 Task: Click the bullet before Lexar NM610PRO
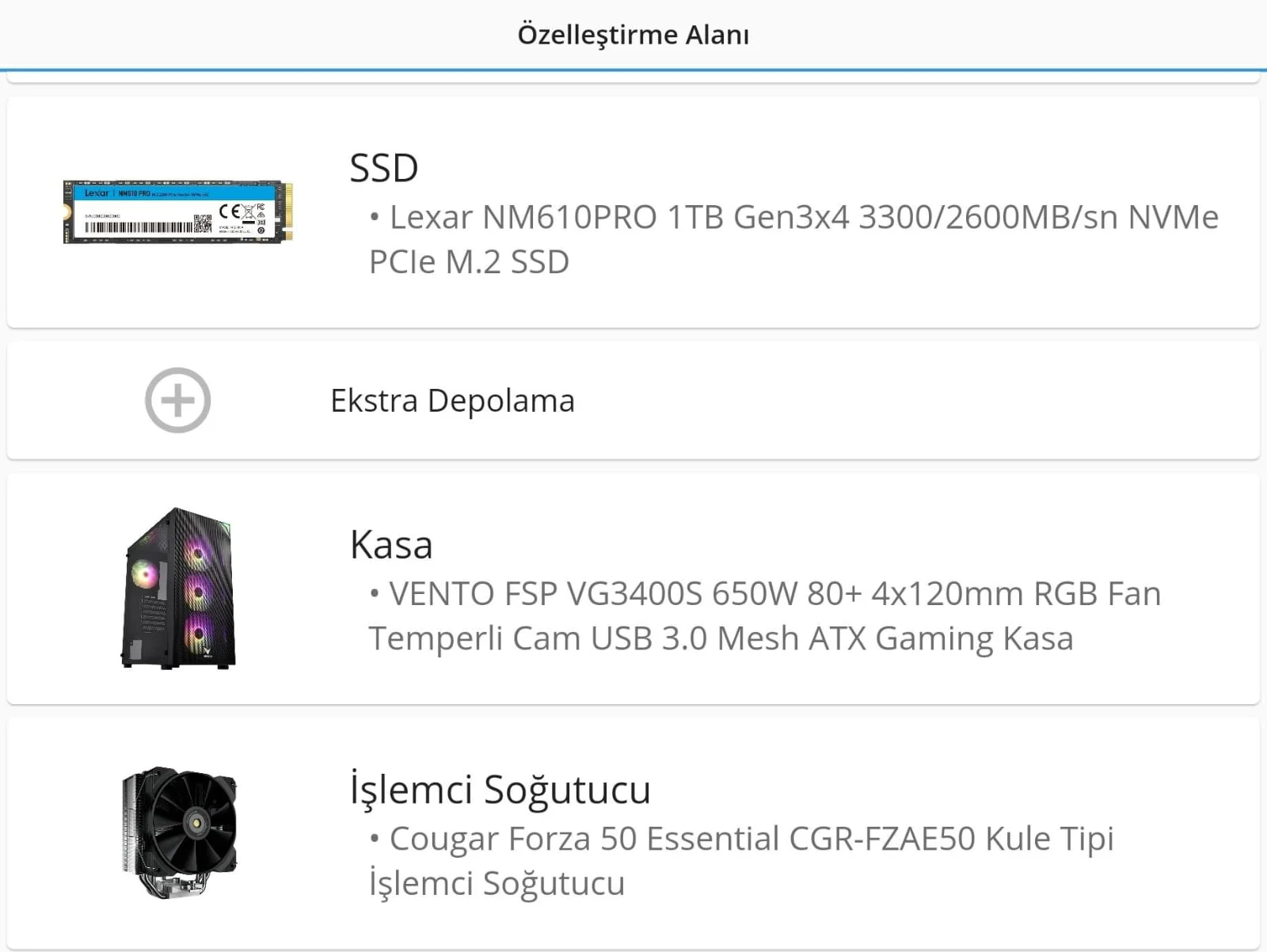(x=375, y=217)
